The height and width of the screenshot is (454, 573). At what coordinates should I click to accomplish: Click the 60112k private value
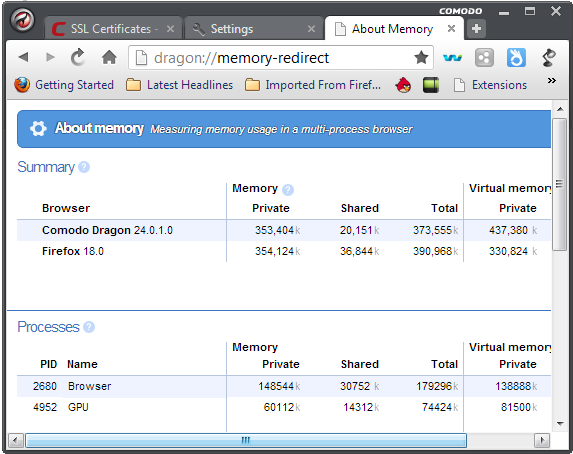pyautogui.click(x=282, y=407)
